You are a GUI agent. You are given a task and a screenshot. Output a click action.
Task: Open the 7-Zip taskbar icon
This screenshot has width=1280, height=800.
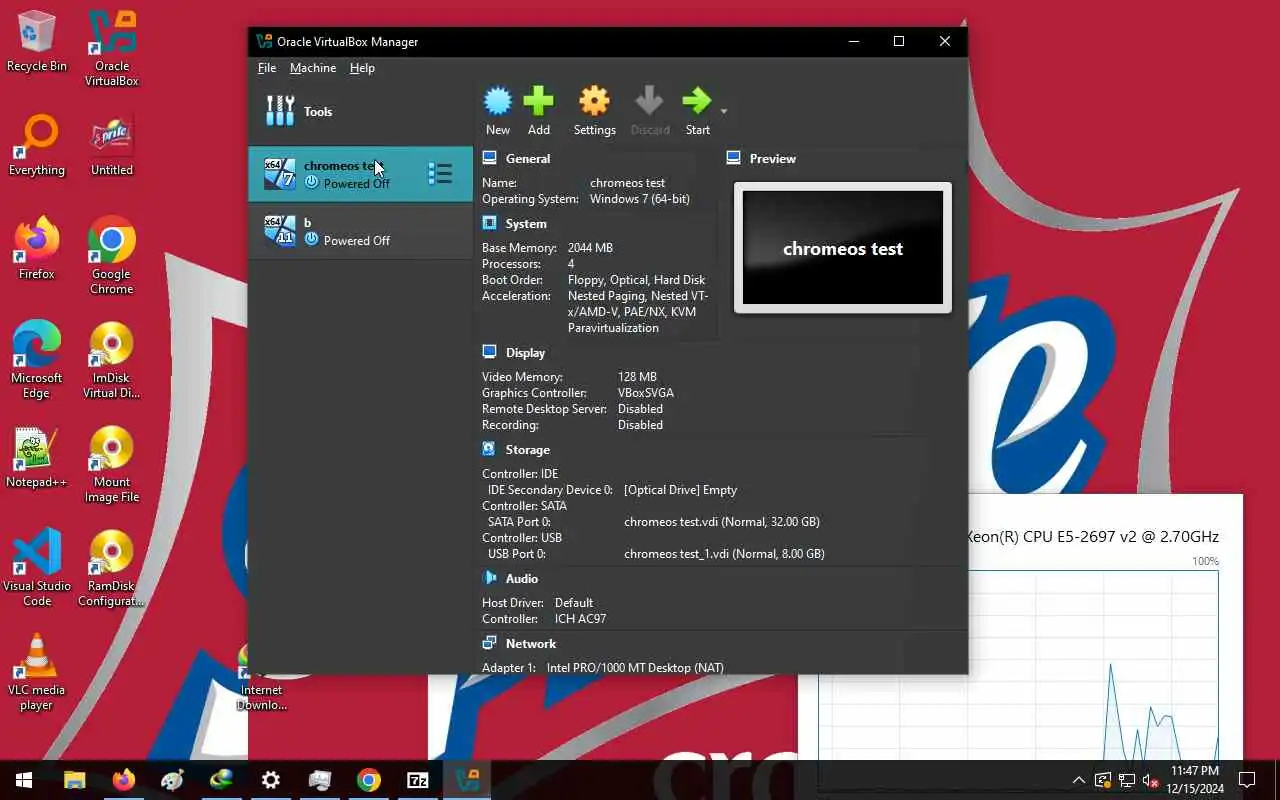click(418, 780)
